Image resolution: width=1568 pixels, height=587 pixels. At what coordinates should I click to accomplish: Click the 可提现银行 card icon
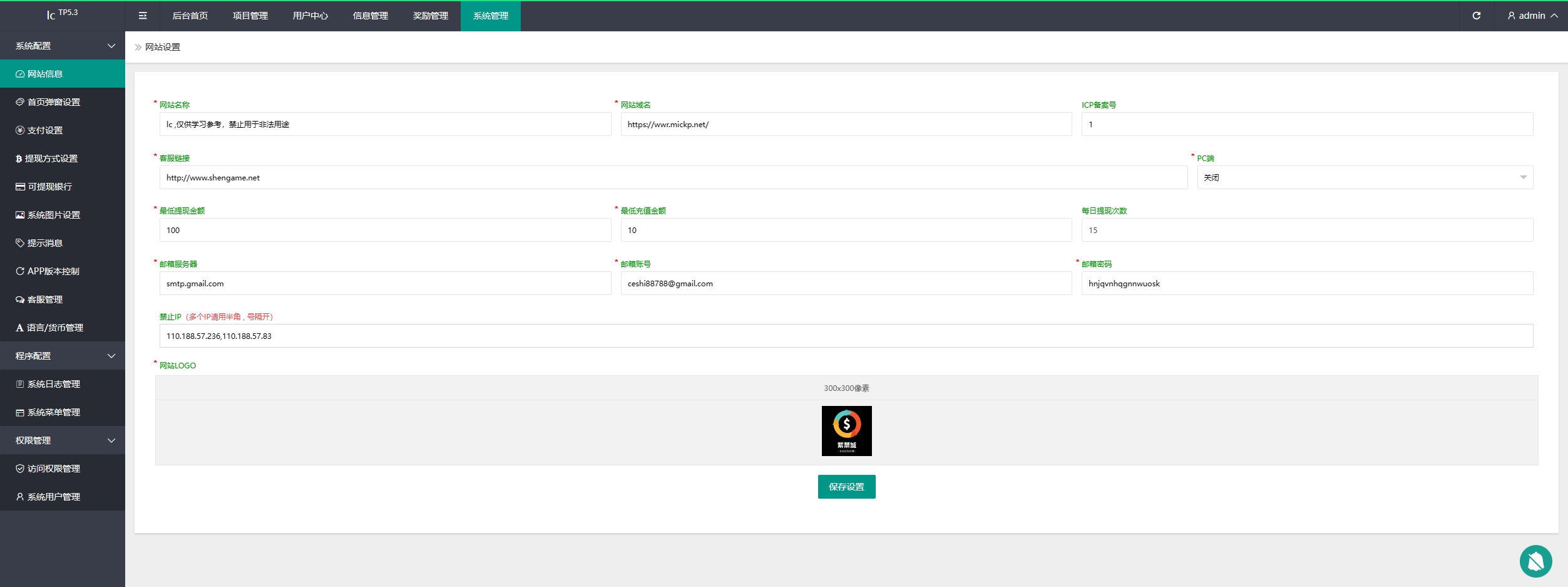coord(20,187)
